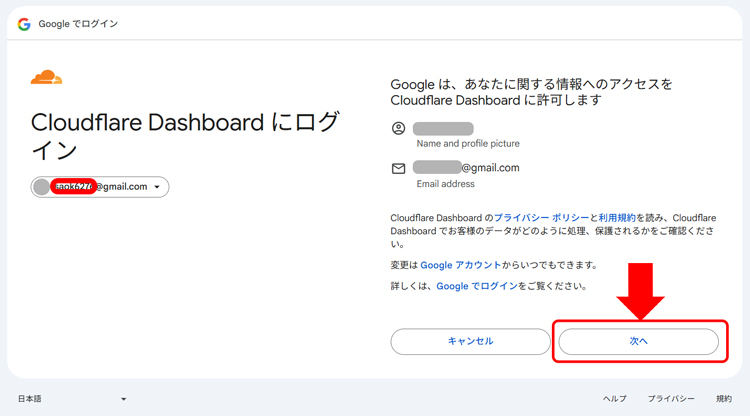Open the Google でログイン help link
Screen dimensions: 750x416
[x=477, y=286]
